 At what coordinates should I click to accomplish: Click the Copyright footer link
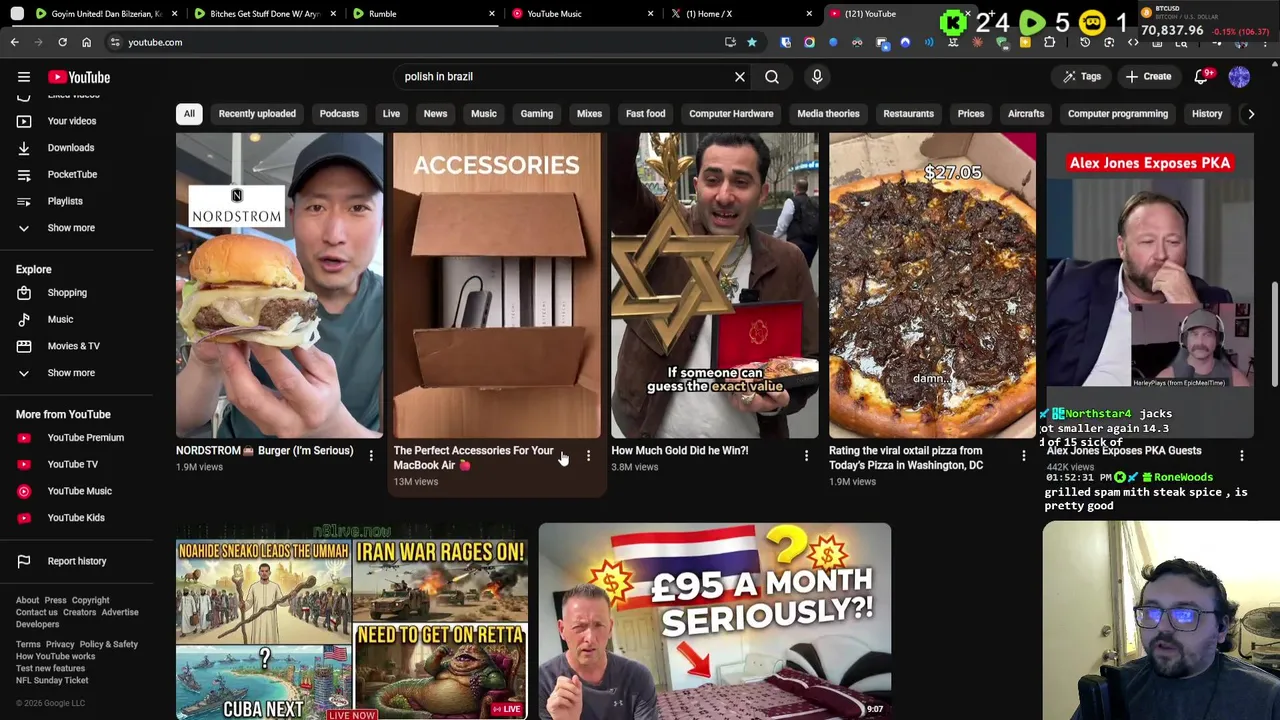[x=90, y=601]
